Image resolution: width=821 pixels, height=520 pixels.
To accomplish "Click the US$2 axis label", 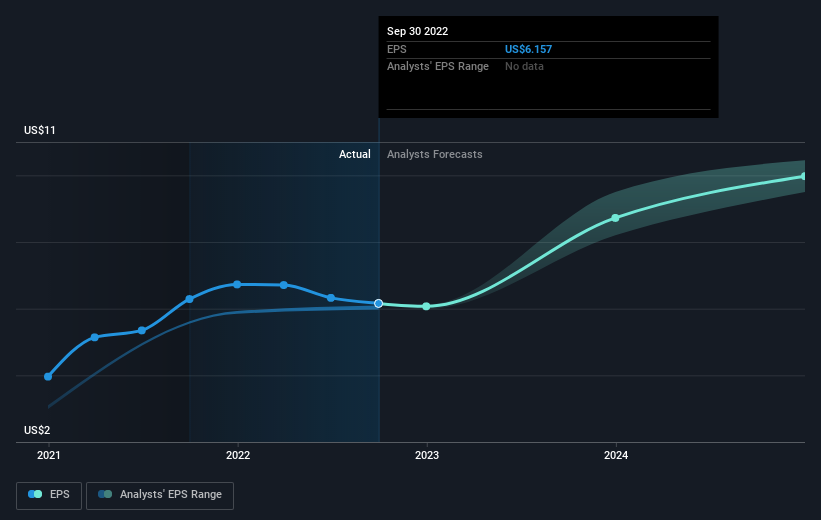I will point(37,430).
